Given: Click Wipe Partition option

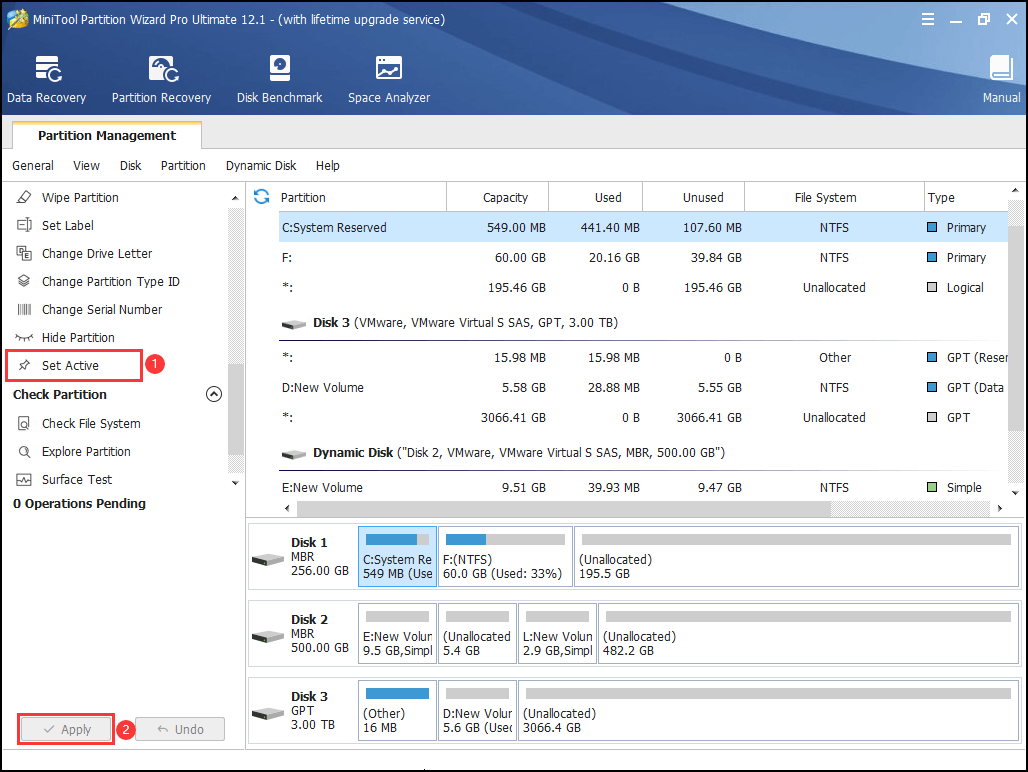Looking at the screenshot, I should [80, 197].
